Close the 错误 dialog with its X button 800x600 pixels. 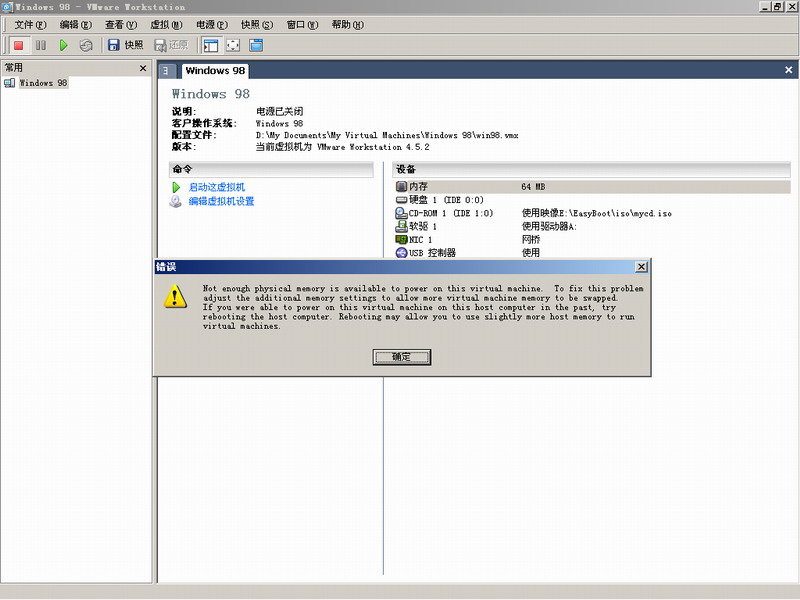(x=641, y=267)
